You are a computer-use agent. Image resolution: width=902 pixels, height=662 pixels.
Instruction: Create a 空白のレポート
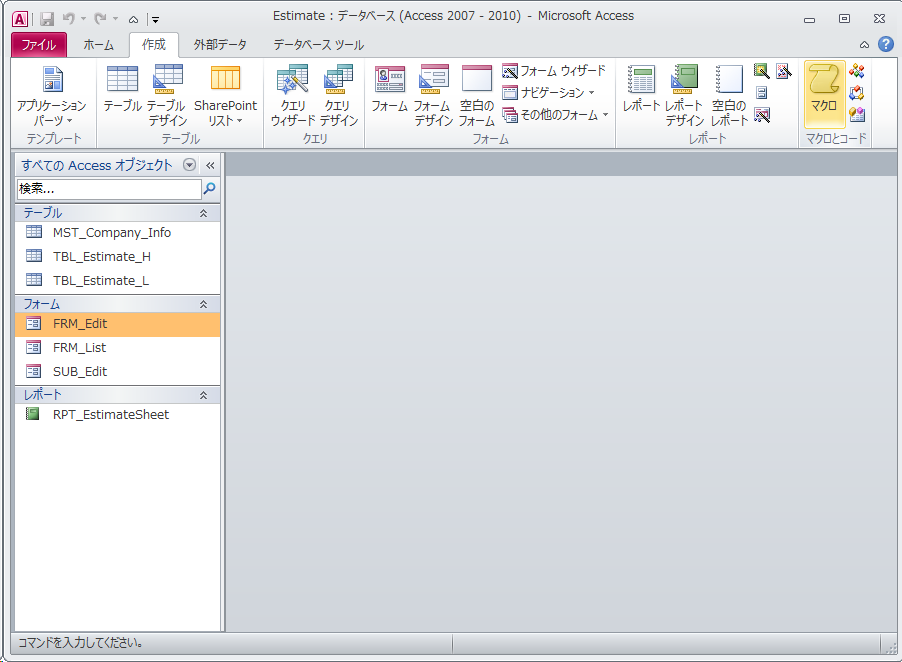coord(729,95)
